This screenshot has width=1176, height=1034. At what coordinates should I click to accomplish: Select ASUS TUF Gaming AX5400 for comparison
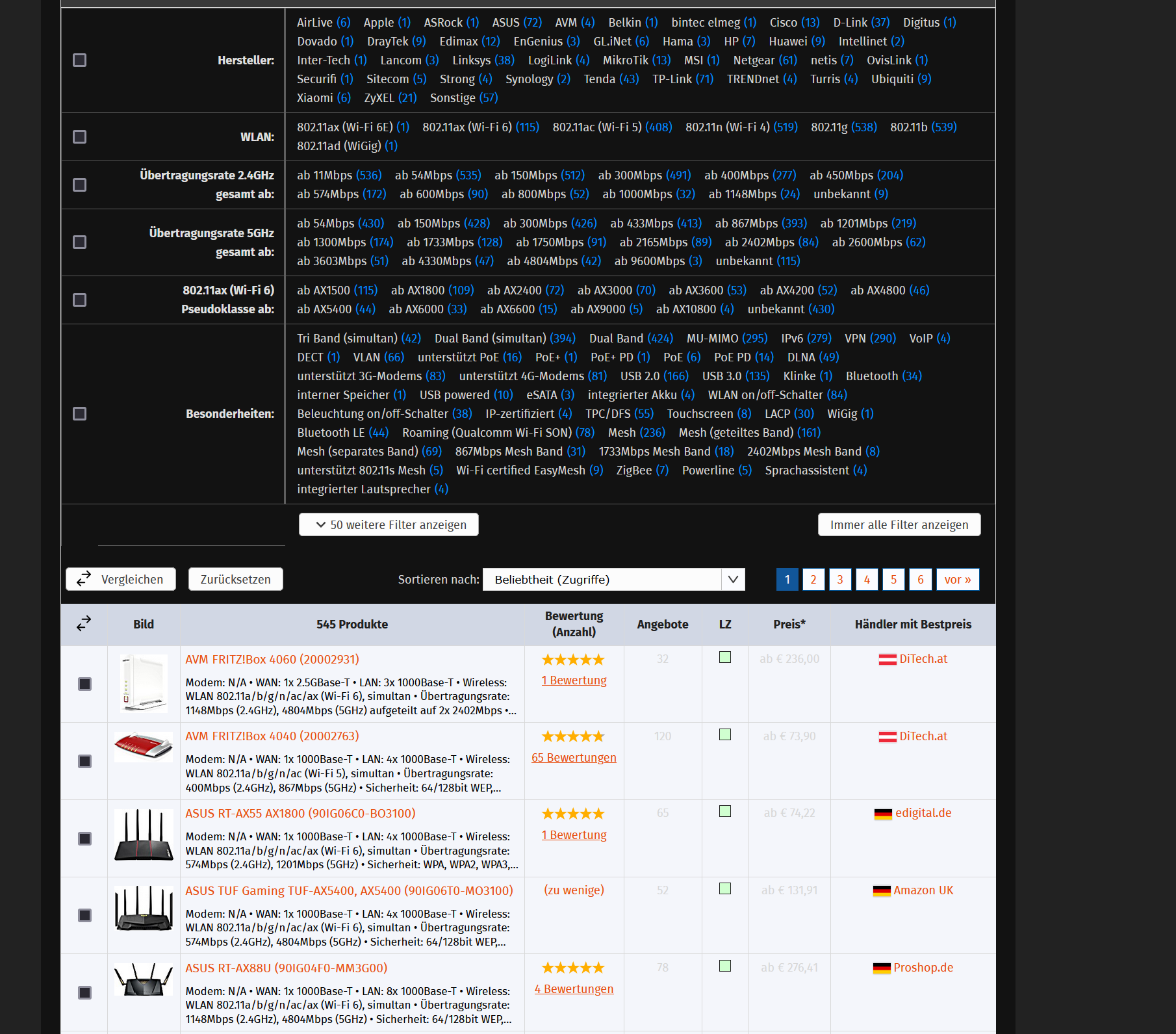coord(84,915)
